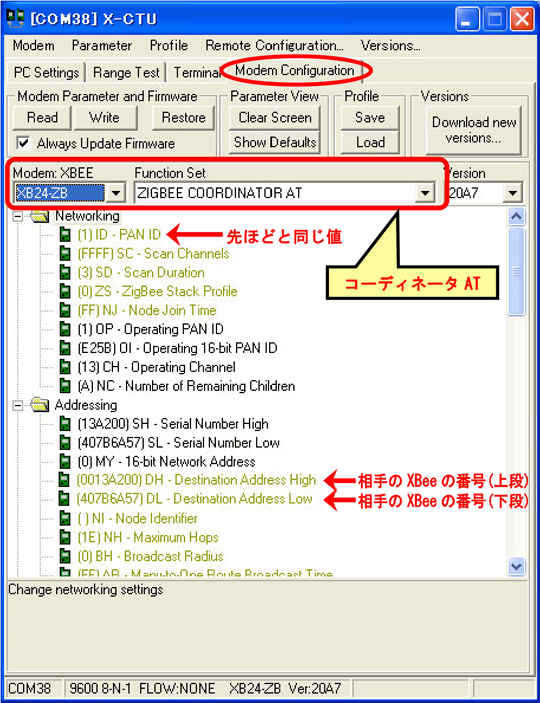Screen dimensions: 540x703
Task: Click the icon beside ZS - ZigBee Stack Profile
Action: 65,291
